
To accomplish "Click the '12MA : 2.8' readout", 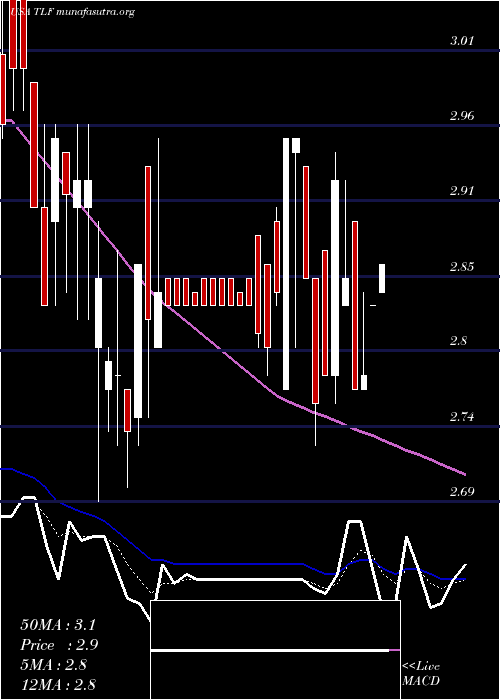I will [58, 685].
